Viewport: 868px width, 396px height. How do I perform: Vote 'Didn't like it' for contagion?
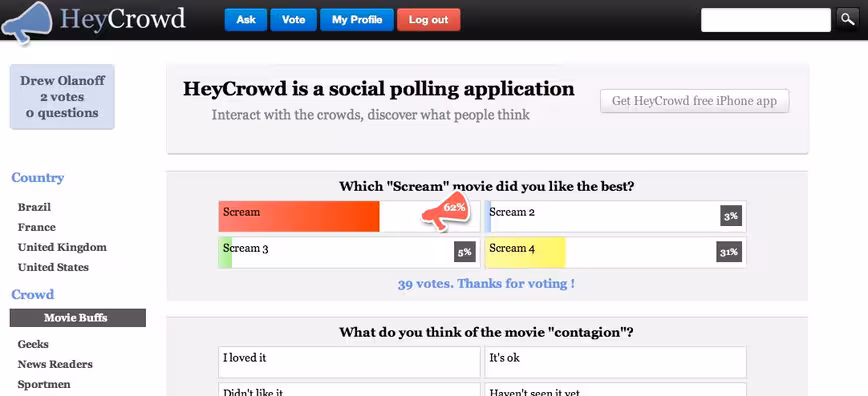[x=349, y=390]
